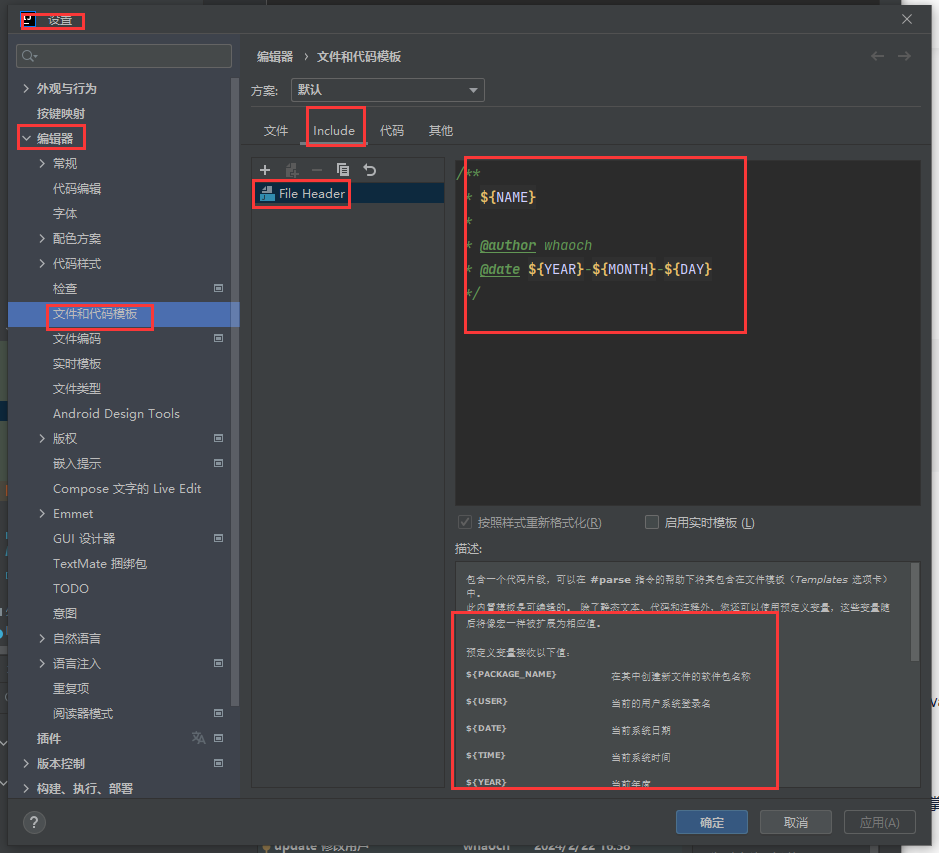
Task: Close the settings dialog
Action: (x=907, y=19)
